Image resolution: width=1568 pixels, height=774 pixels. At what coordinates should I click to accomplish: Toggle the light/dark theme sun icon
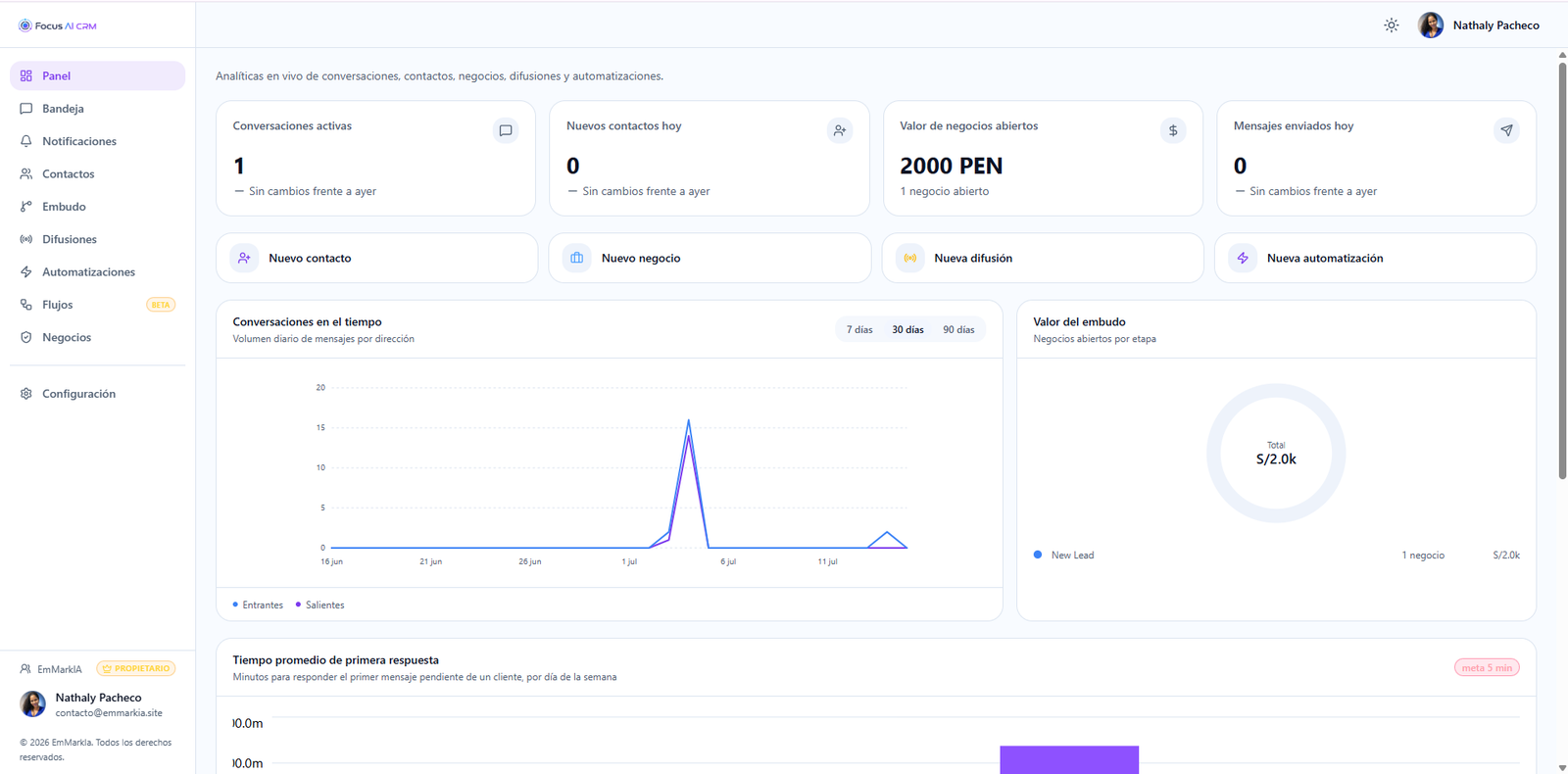coord(1392,25)
